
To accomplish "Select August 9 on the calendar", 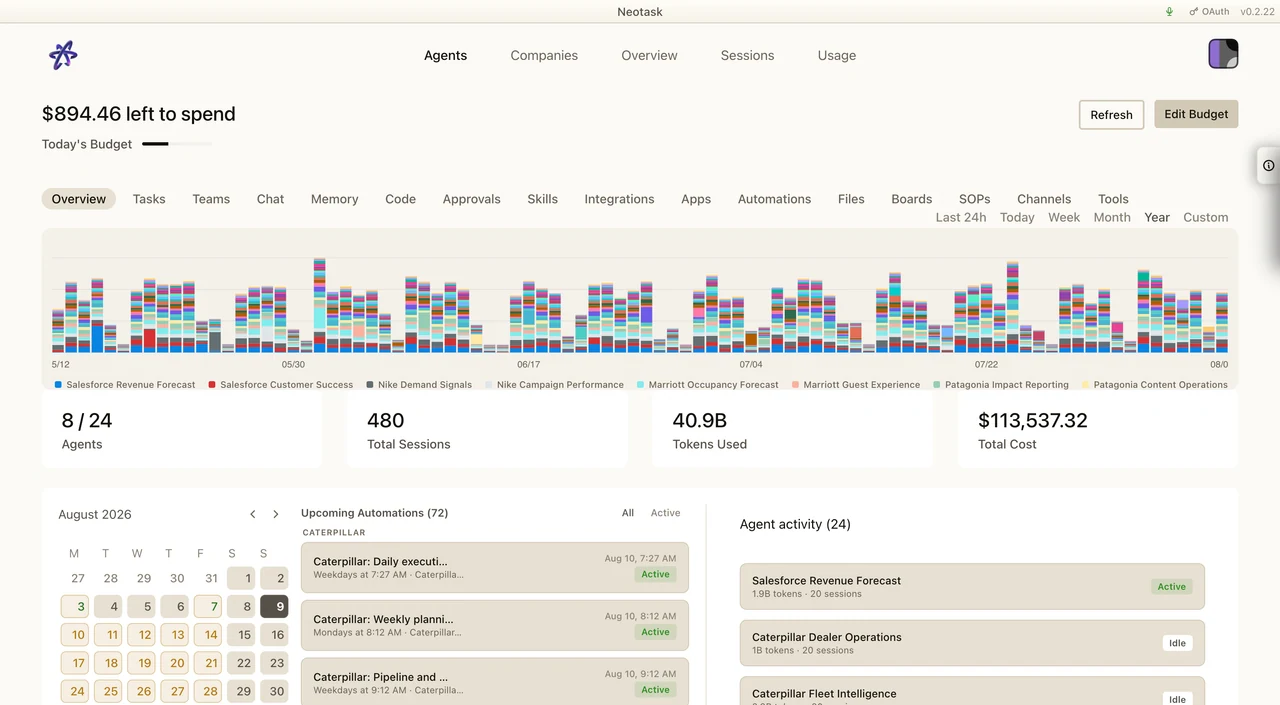I will tap(274, 606).
